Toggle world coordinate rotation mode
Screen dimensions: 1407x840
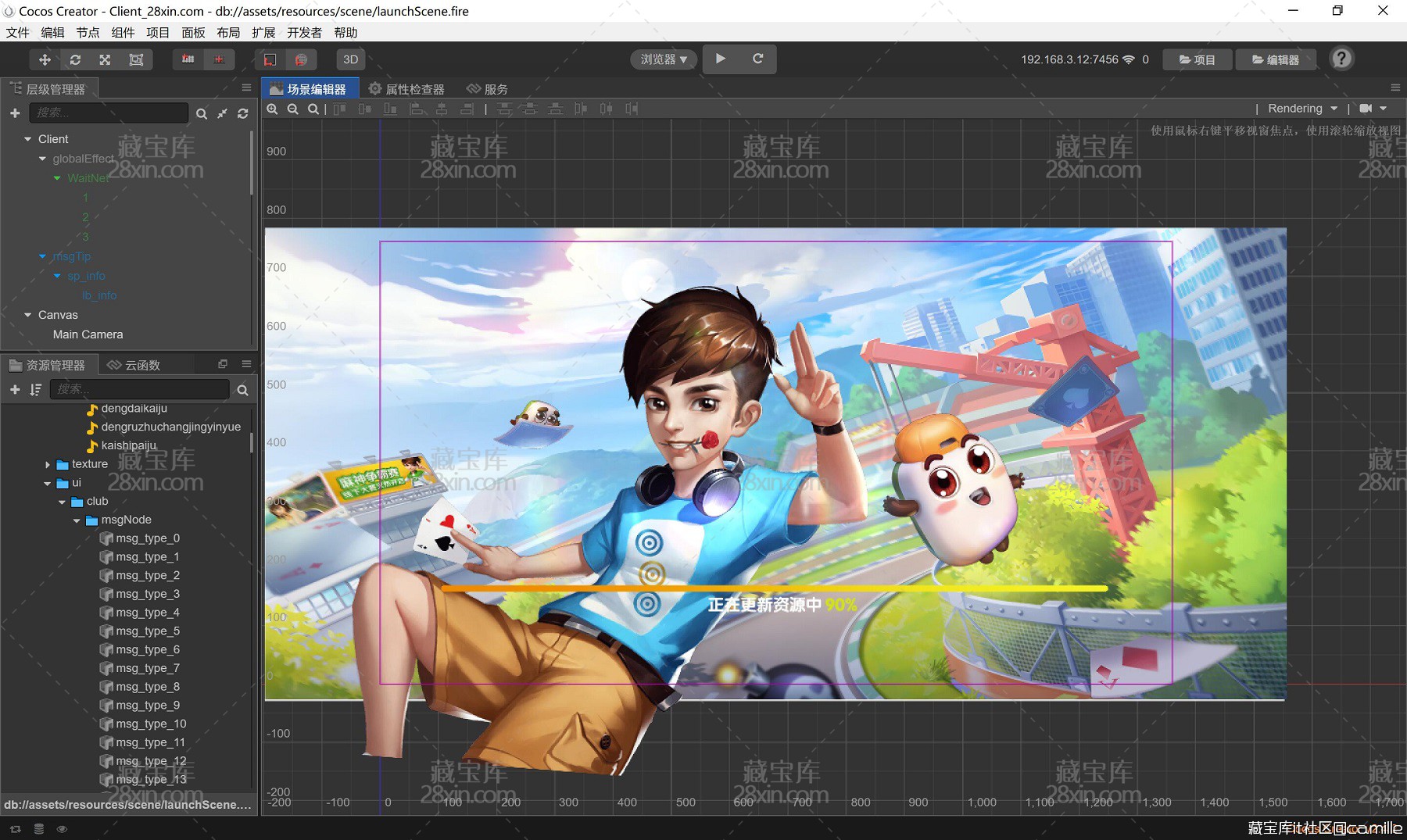[x=301, y=59]
